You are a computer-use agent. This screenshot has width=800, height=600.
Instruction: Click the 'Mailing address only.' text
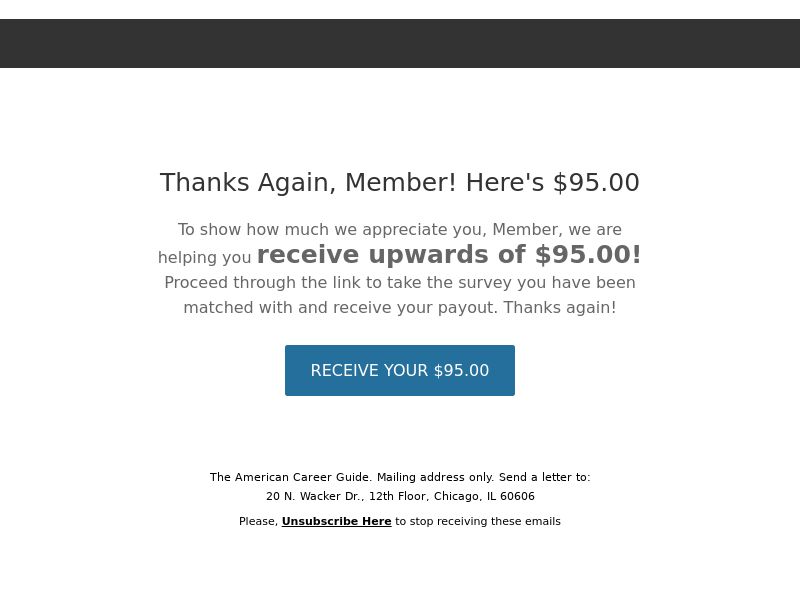(x=435, y=477)
